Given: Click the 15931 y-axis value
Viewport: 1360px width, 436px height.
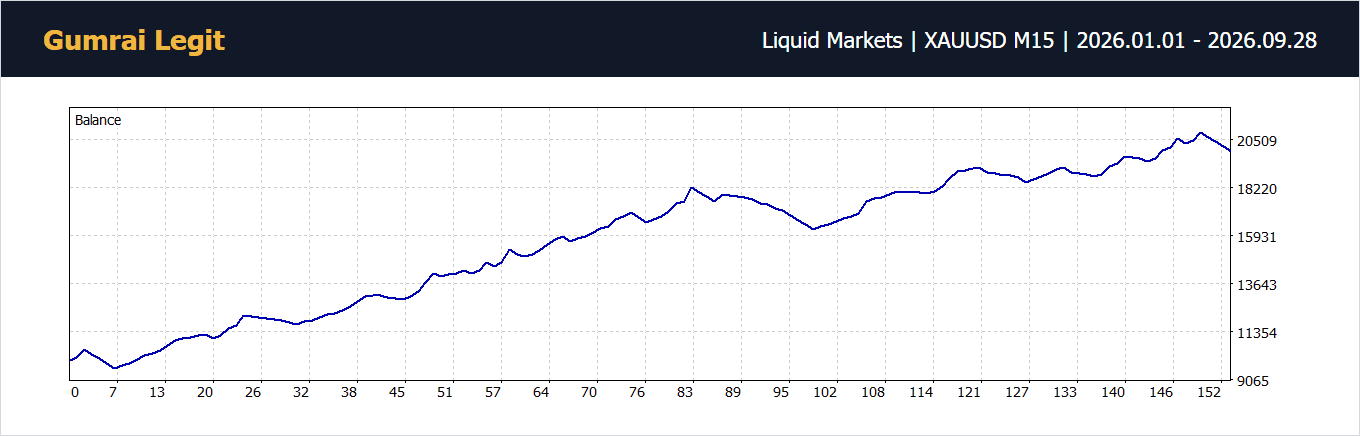Looking at the screenshot, I should [x=1258, y=237].
